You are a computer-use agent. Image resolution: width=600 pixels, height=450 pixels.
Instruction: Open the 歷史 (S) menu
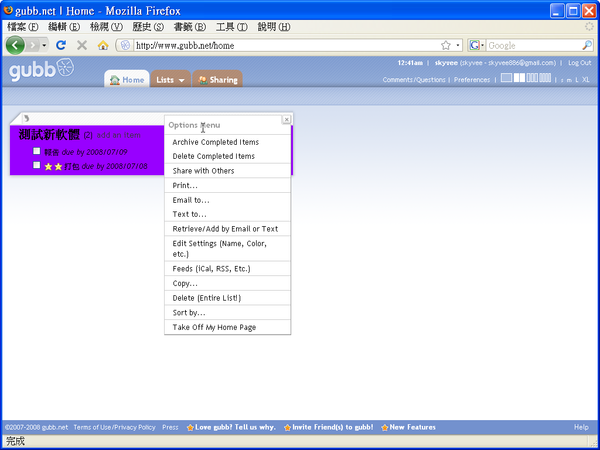click(148, 27)
